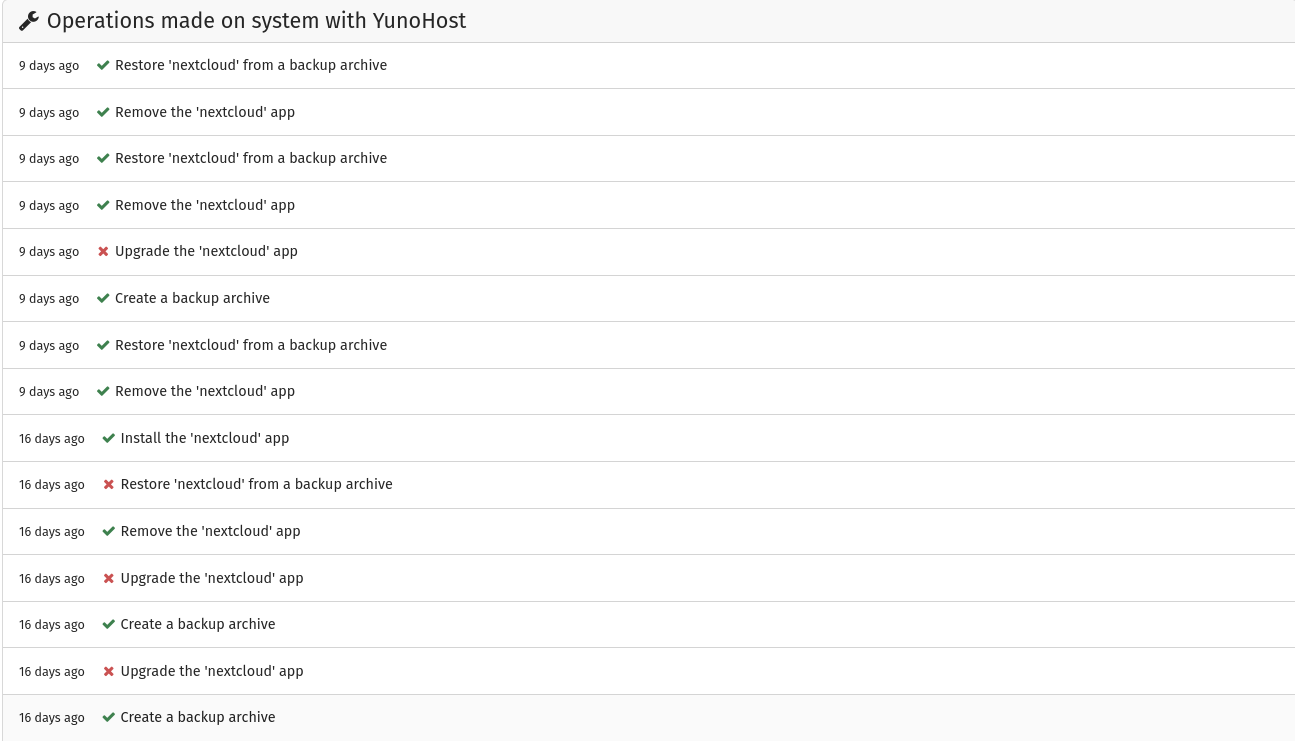Open the 9-days-ago Create a backup archive entry
The width and height of the screenshot is (1295, 741).
click(192, 298)
